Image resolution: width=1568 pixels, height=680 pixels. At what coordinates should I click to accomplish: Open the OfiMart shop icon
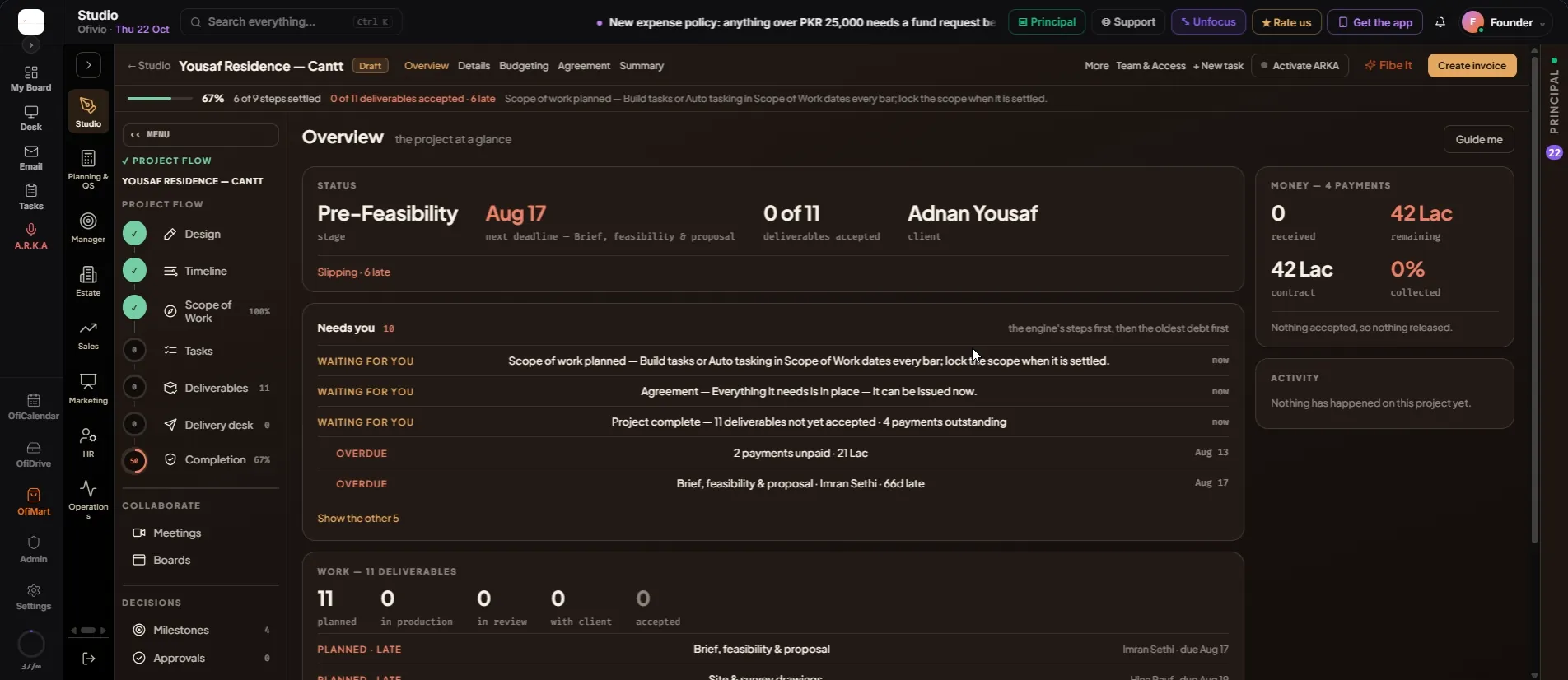pyautogui.click(x=34, y=502)
